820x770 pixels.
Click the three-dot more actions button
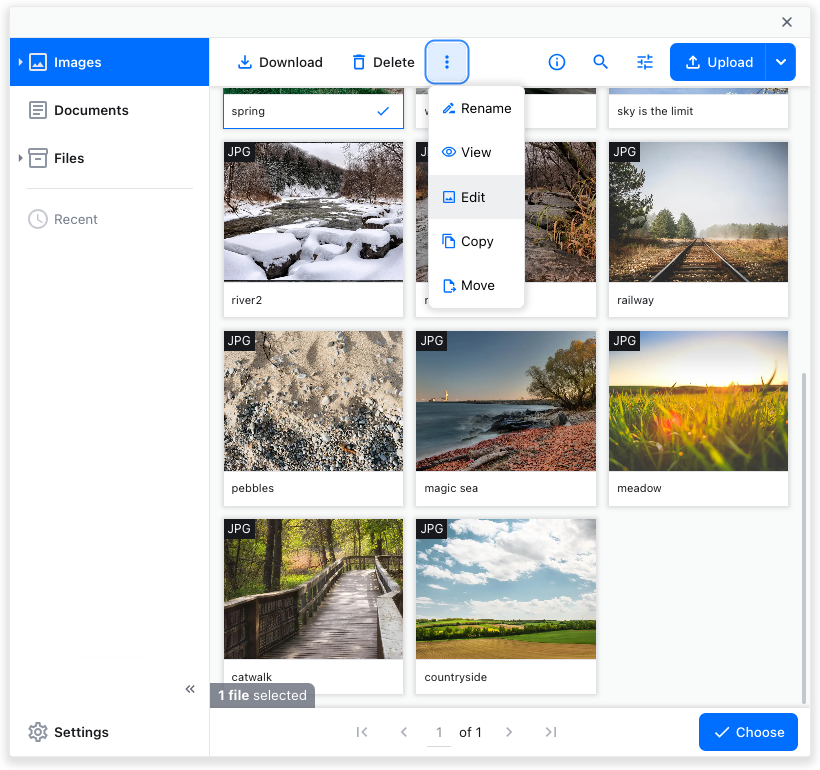pyautogui.click(x=447, y=62)
